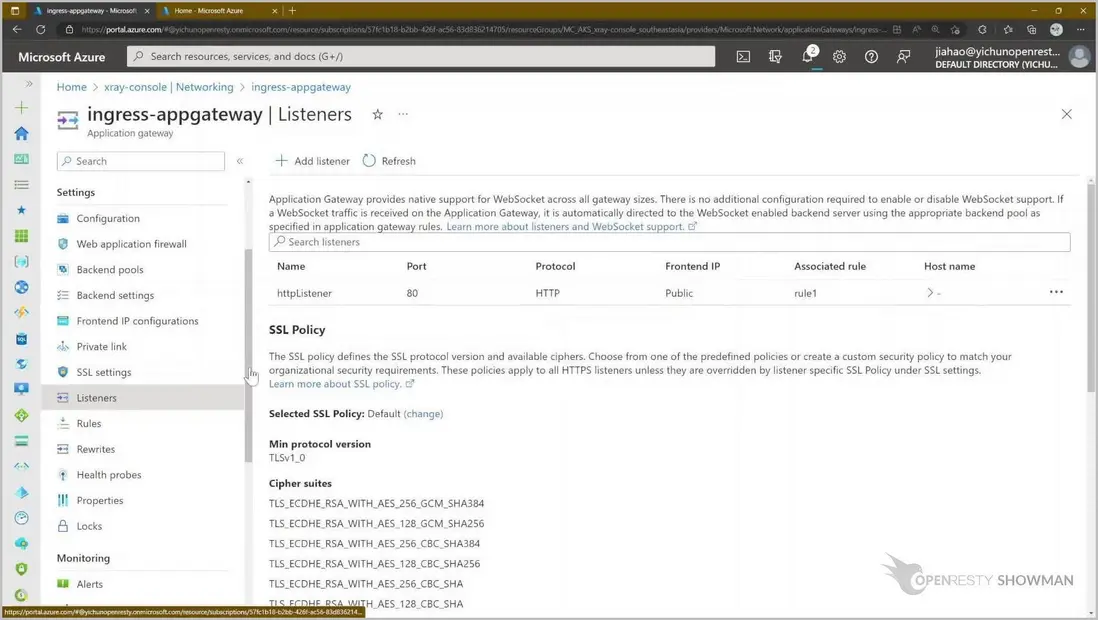Screen dimensions: 1098x620
Task: Collapse the resource menu with double chevron
Action: 240,161
